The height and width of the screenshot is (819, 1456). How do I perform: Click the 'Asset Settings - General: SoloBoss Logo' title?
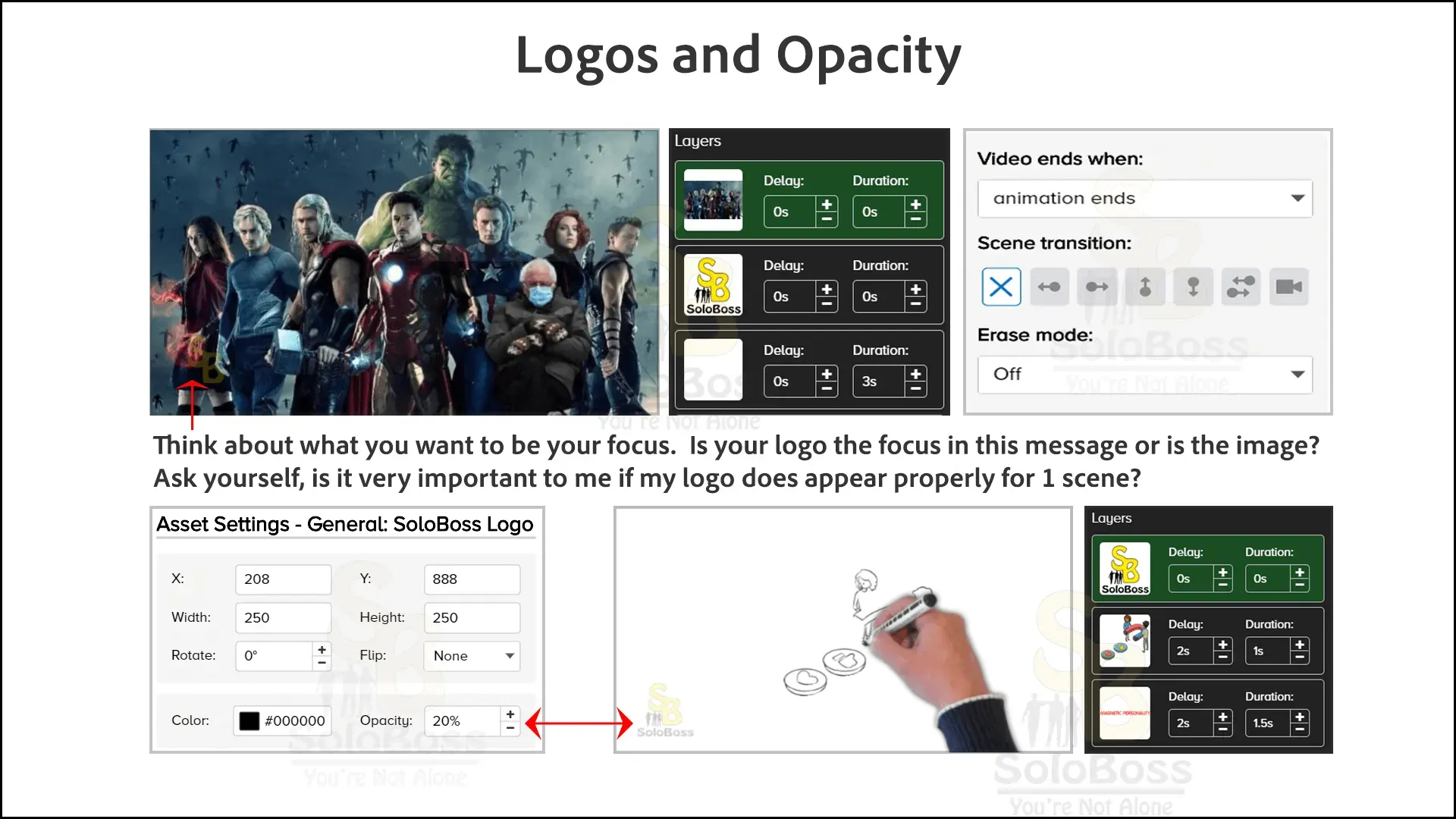click(x=345, y=525)
